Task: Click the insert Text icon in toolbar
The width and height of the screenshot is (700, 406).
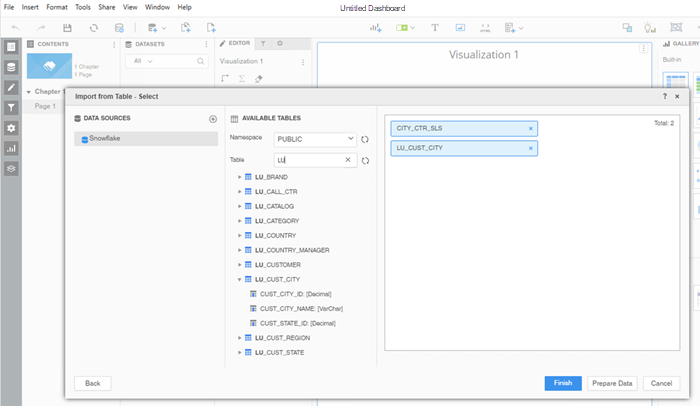Action: pos(434,28)
